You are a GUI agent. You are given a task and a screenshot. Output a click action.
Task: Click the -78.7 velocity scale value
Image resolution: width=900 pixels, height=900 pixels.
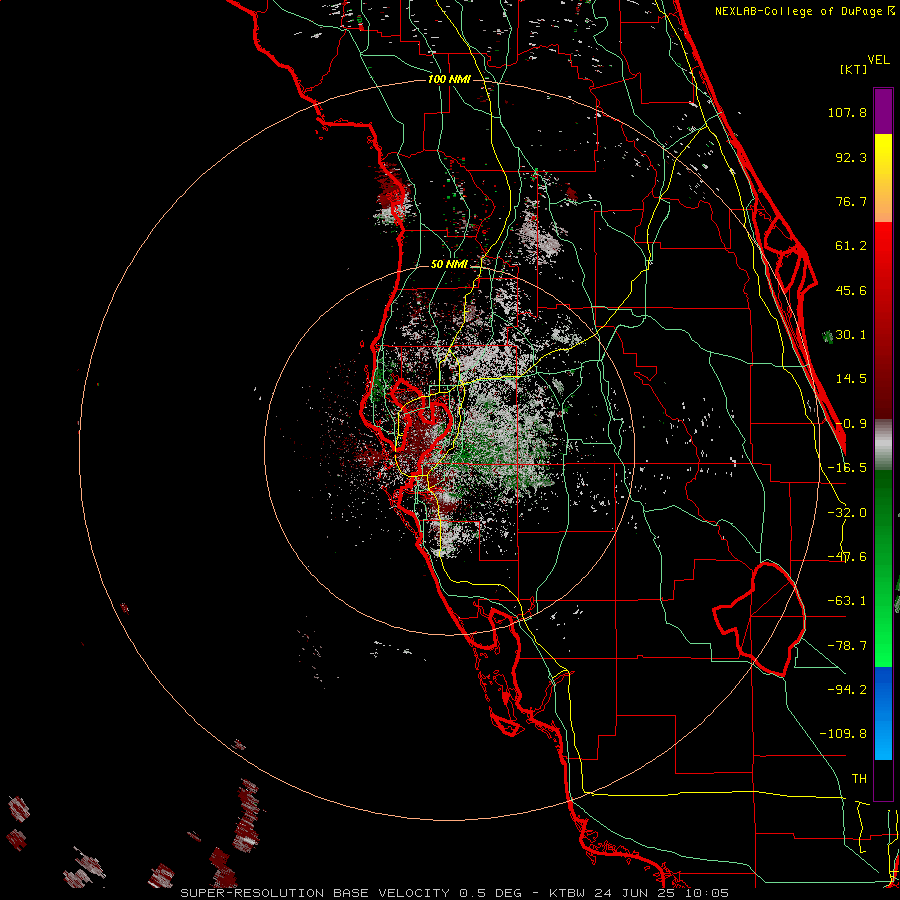(847, 646)
